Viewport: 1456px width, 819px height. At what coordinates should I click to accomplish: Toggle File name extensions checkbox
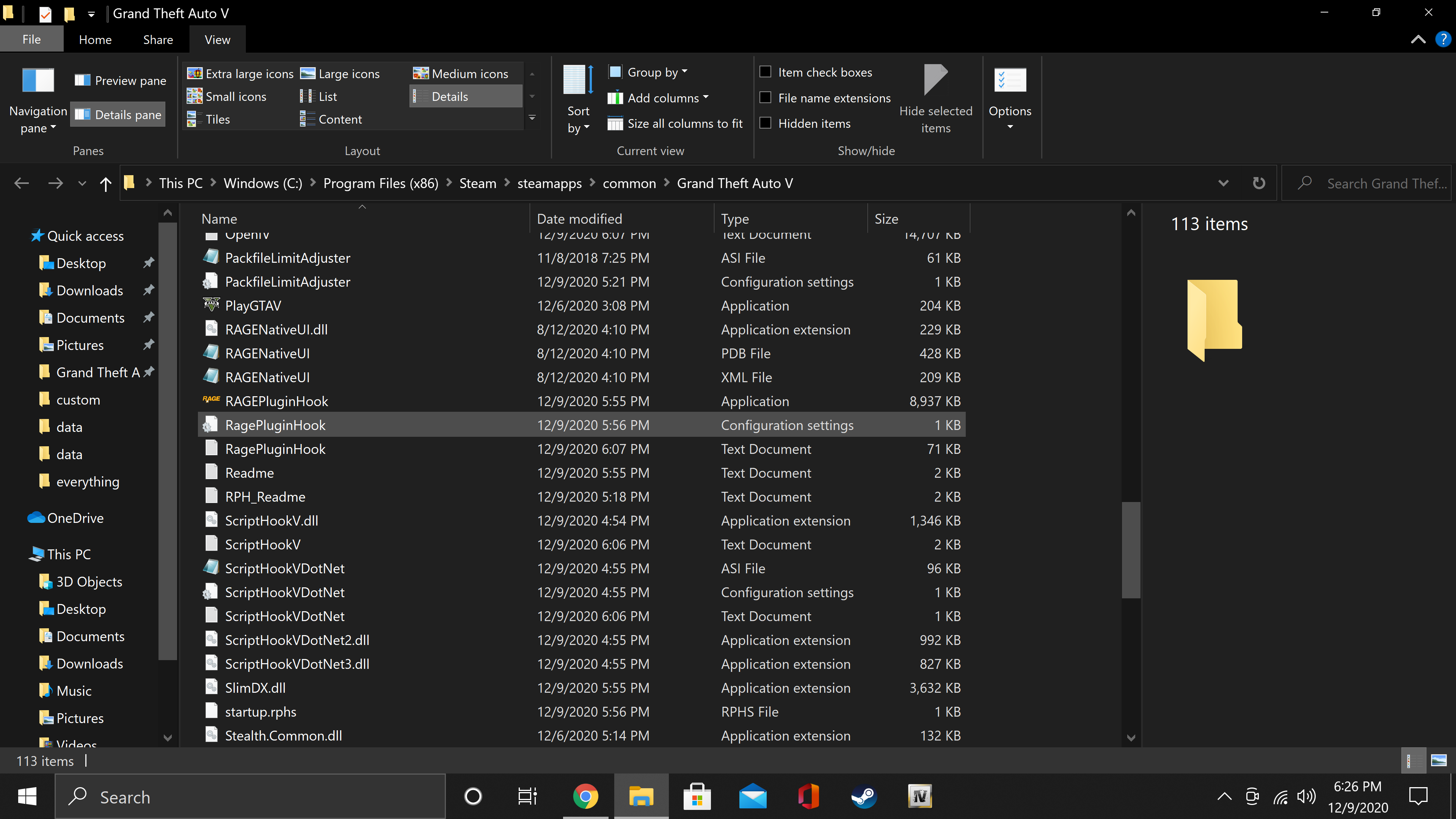765,98
